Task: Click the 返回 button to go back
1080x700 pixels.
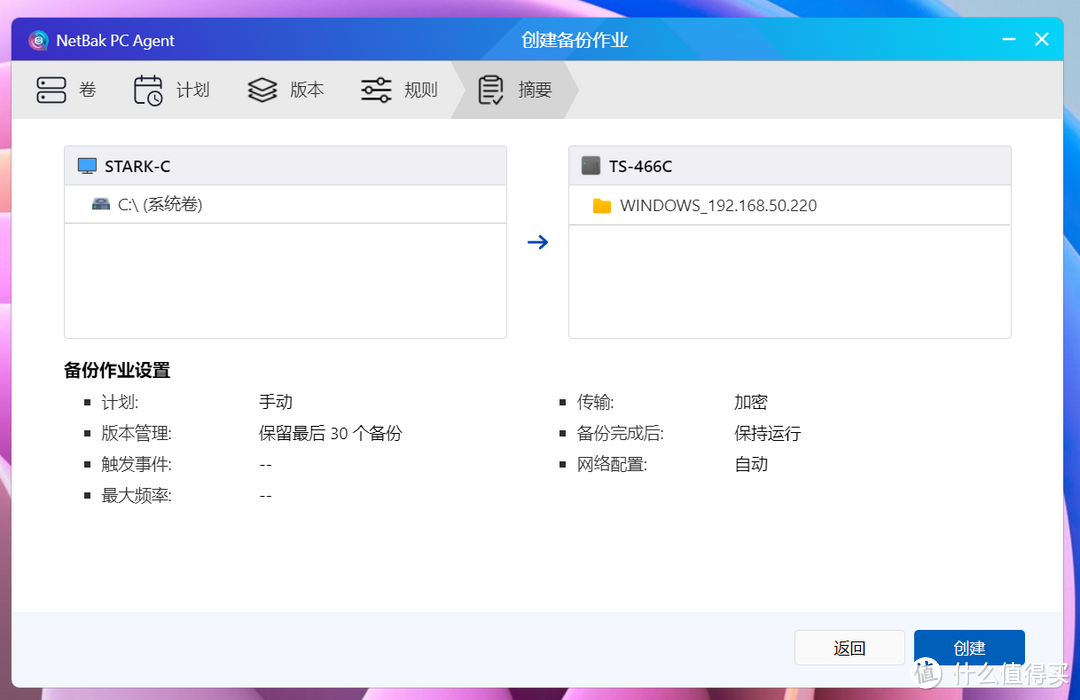Action: (849, 647)
